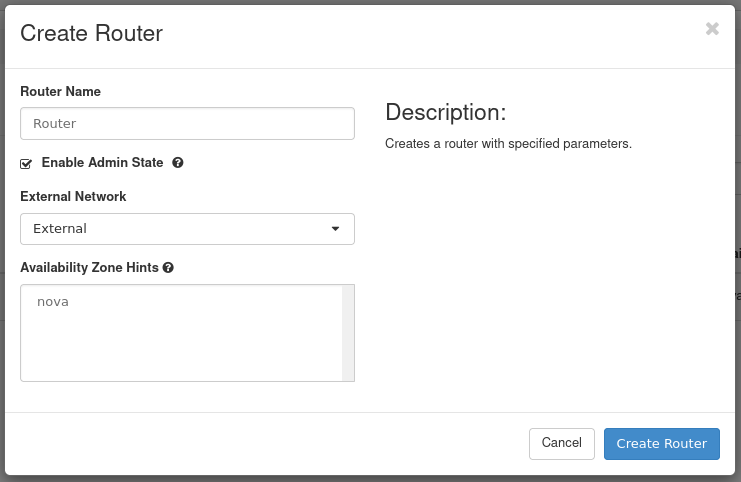Toggle the Enable Admin State checkbox
741x482 pixels.
26,163
